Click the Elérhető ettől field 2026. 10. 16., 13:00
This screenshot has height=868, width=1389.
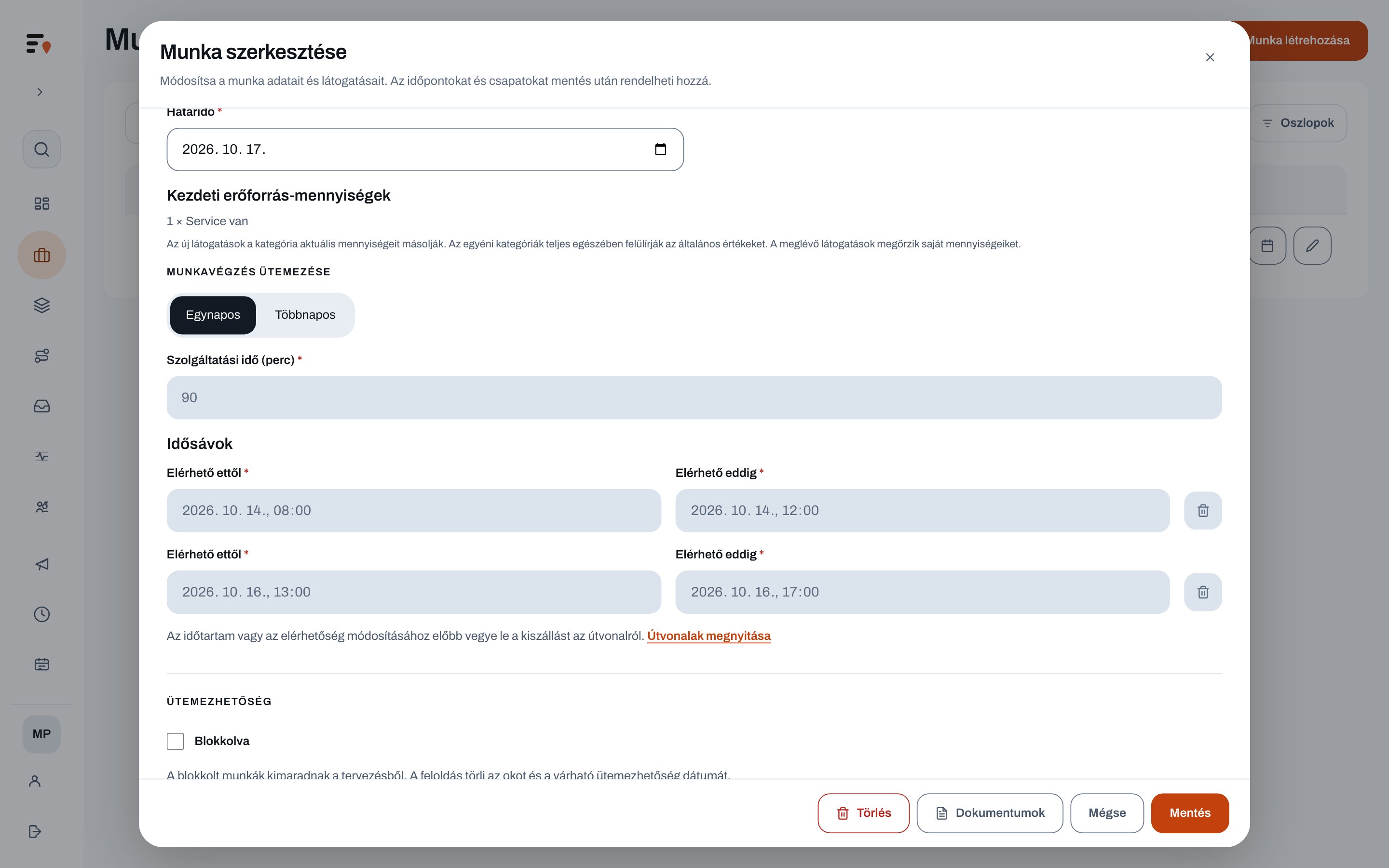pos(414,592)
